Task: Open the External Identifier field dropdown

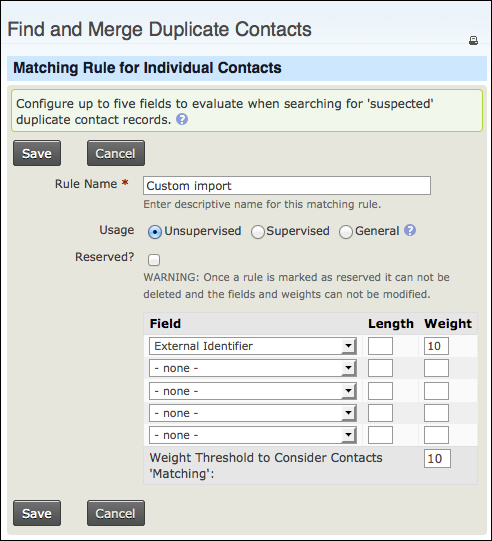Action: [x=253, y=346]
